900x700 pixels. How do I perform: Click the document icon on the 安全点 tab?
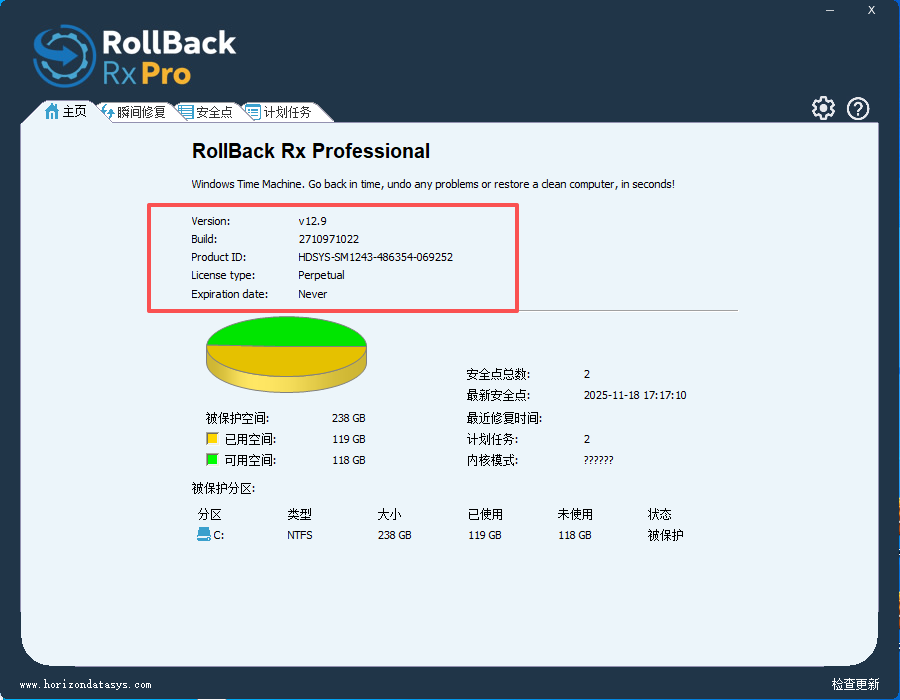click(184, 111)
